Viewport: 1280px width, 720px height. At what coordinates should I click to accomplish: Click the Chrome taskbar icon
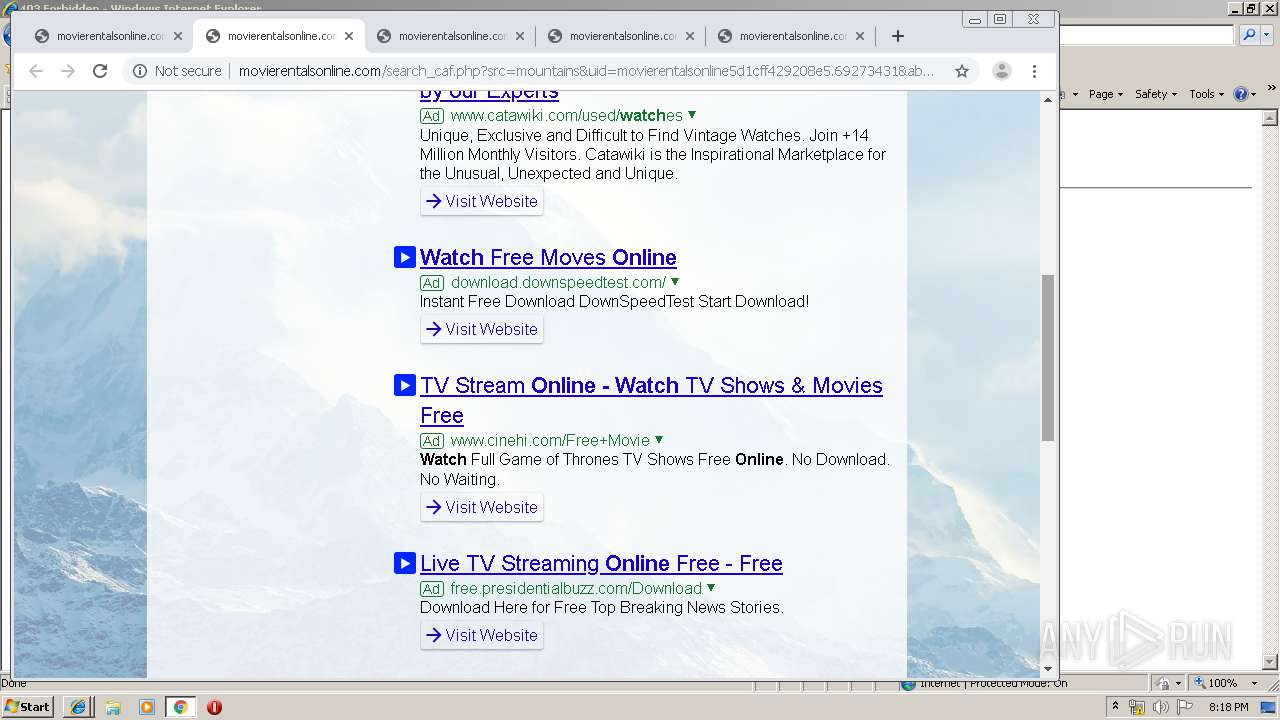click(180, 707)
